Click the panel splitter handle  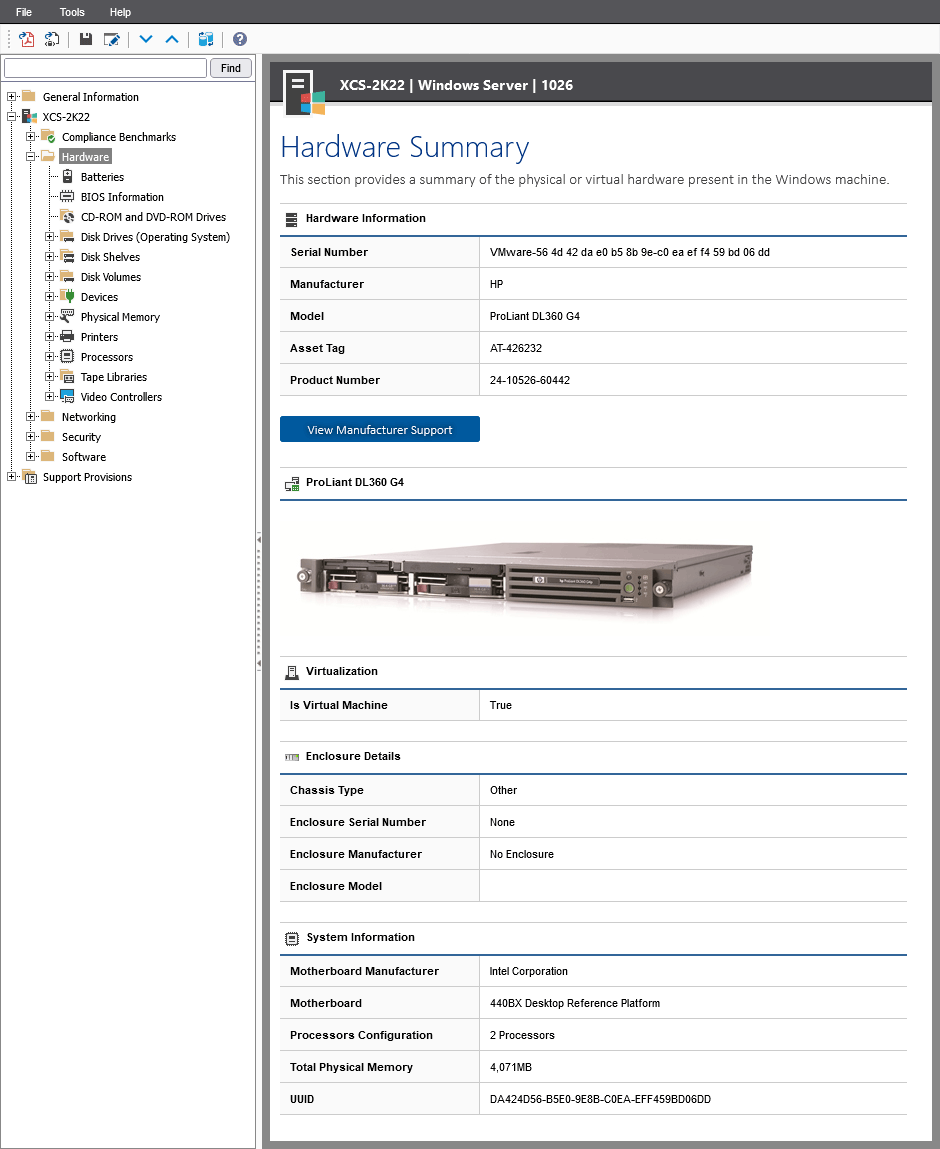[259, 601]
